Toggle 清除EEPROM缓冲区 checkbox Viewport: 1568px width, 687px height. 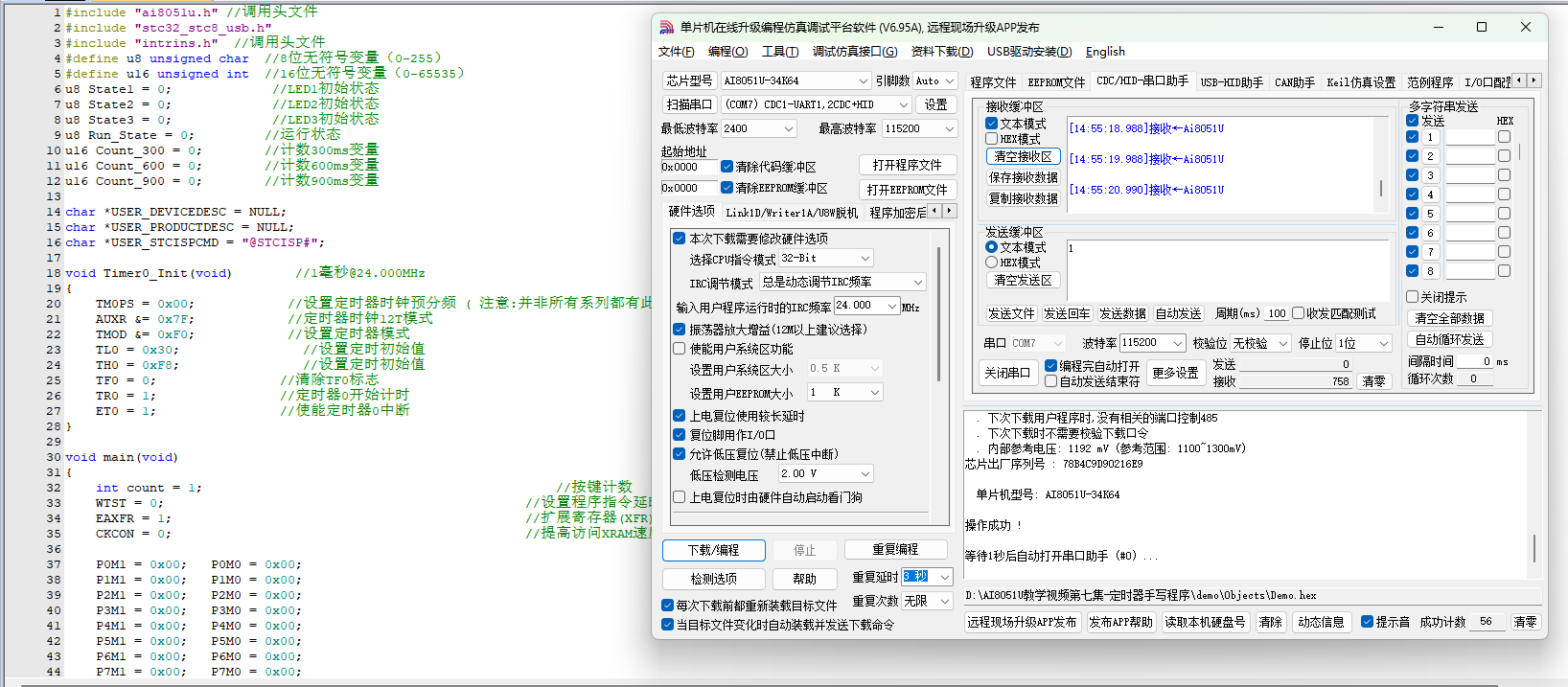tap(726, 188)
